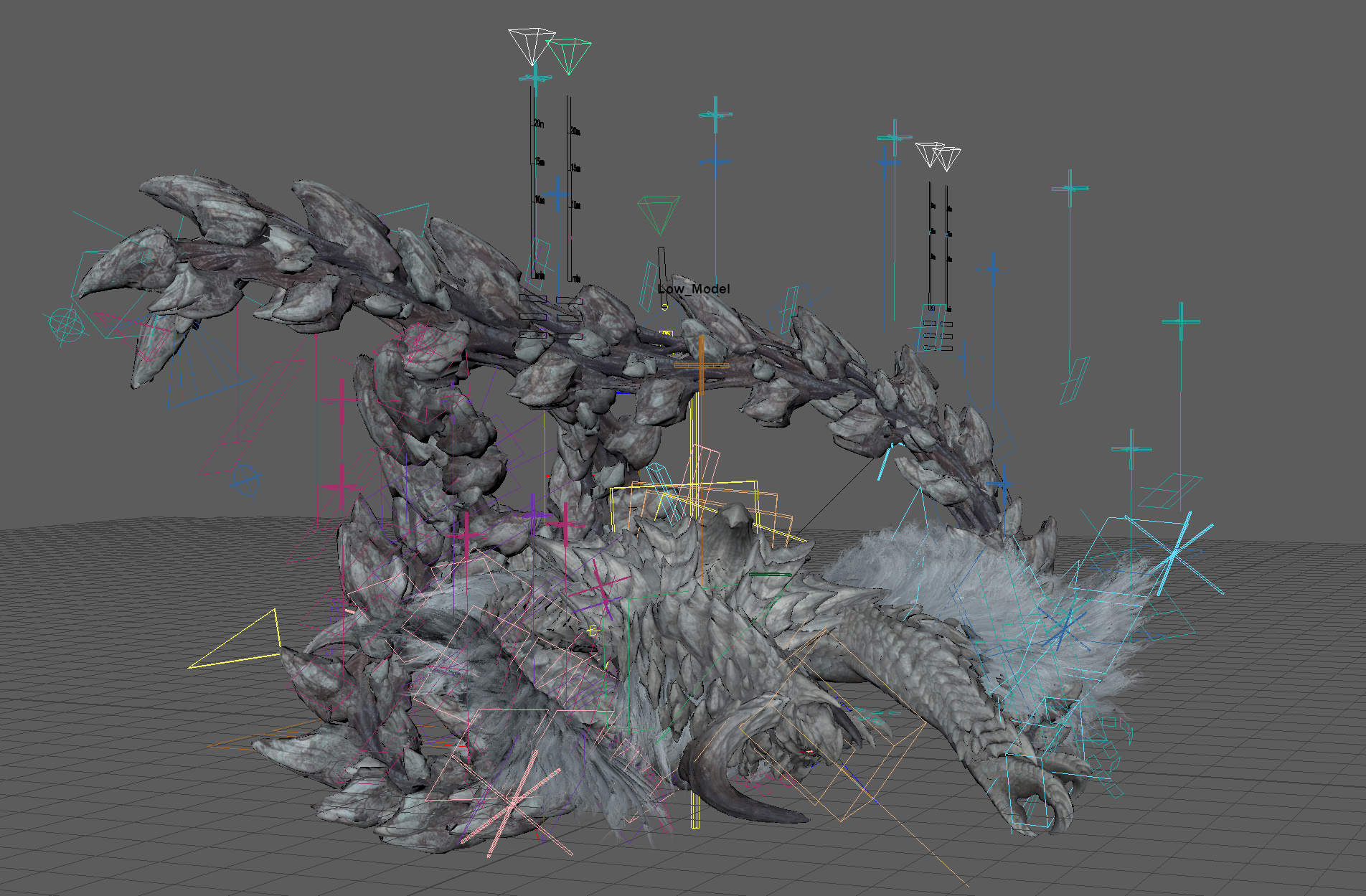Select the pair of white diamond controls at right
The image size is (1366, 896).
(938, 156)
